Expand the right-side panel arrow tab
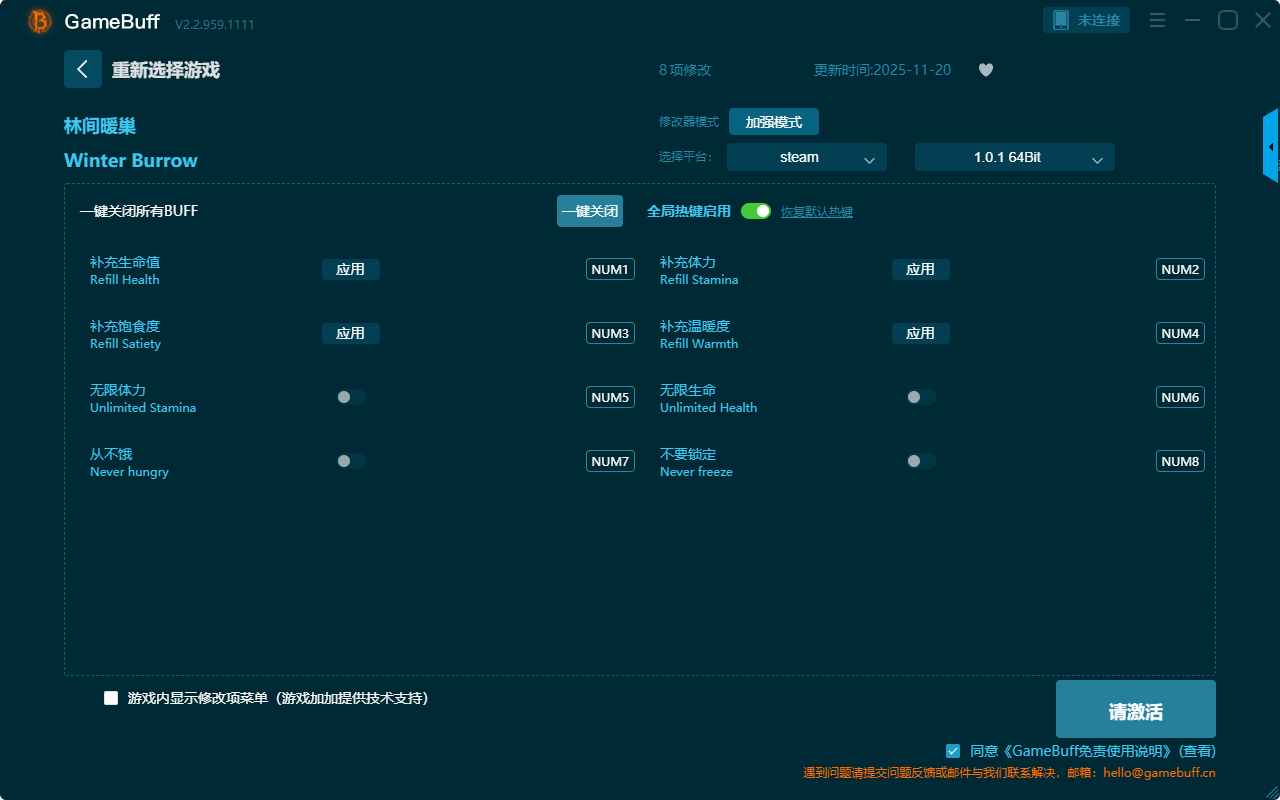Screen dimensions: 1280x800 pyautogui.click(x=1271, y=146)
